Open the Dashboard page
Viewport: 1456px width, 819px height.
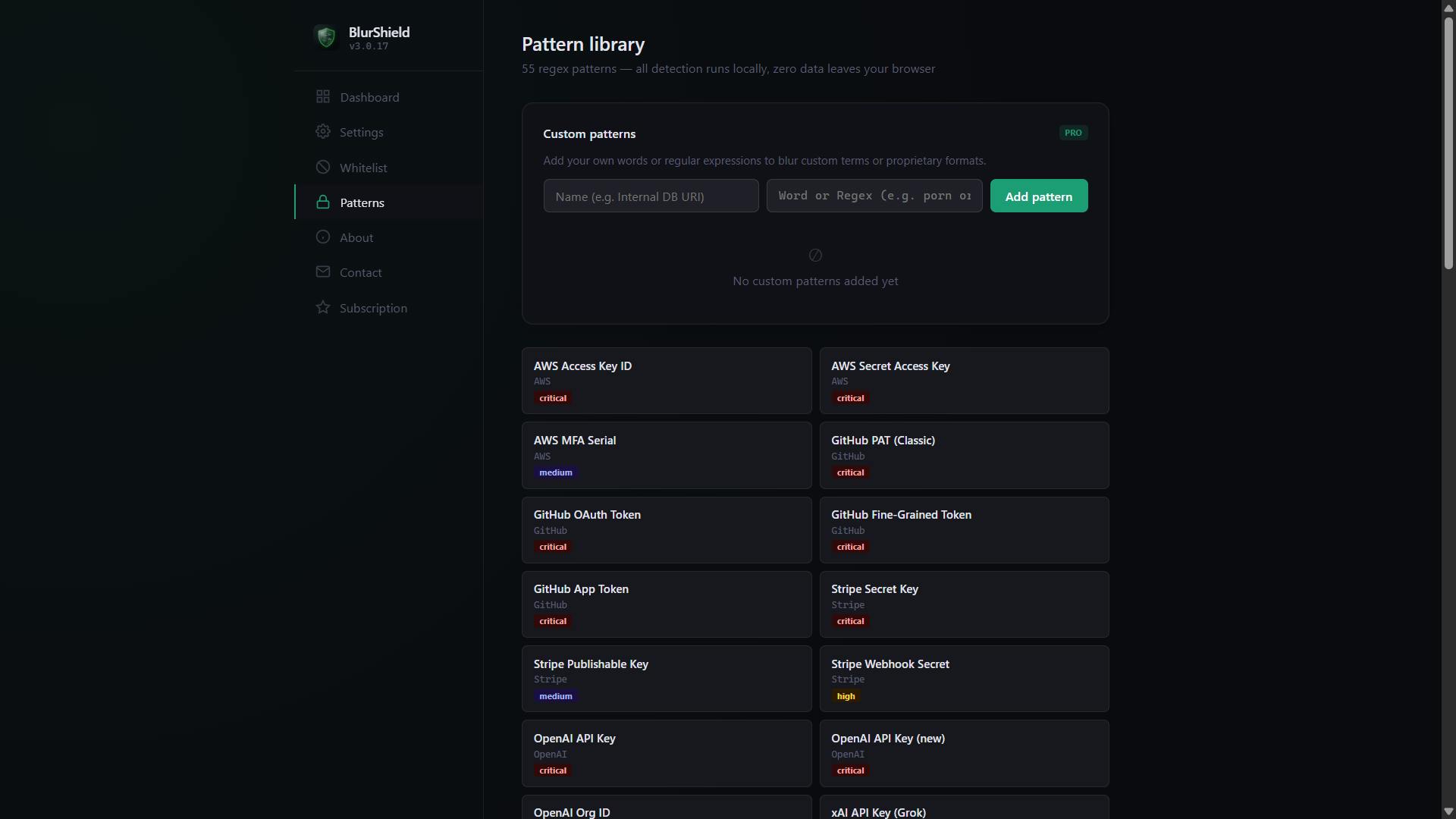389,97
